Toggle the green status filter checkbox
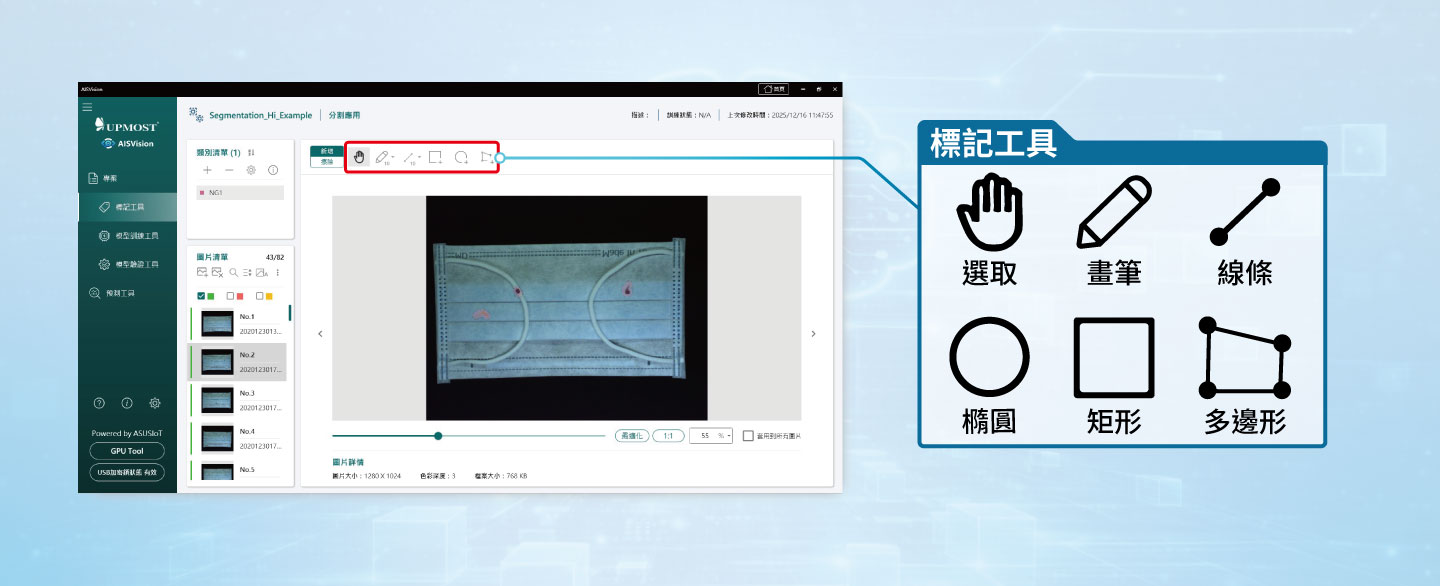This screenshot has height=586, width=1440. coord(203,296)
